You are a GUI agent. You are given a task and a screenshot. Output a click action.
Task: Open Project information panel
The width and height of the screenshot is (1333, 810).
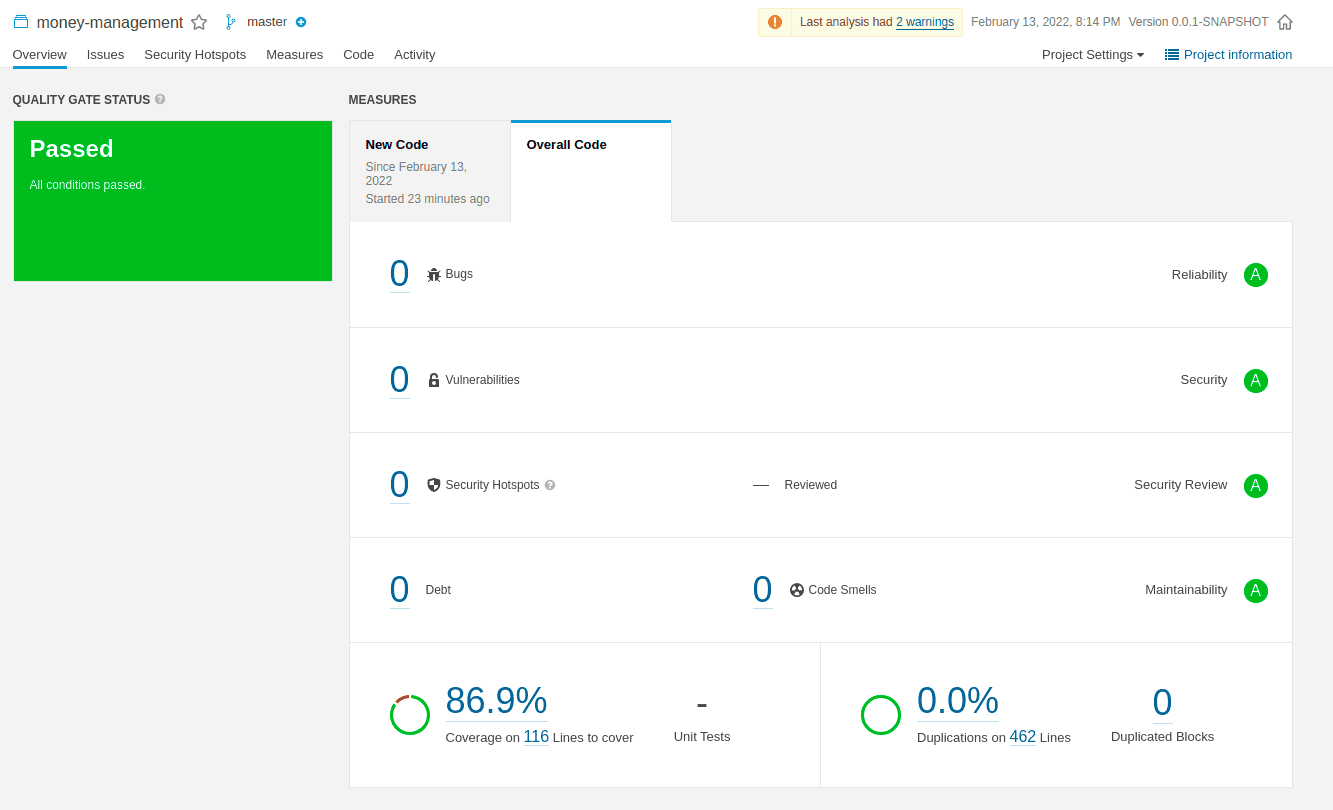(x=1228, y=55)
